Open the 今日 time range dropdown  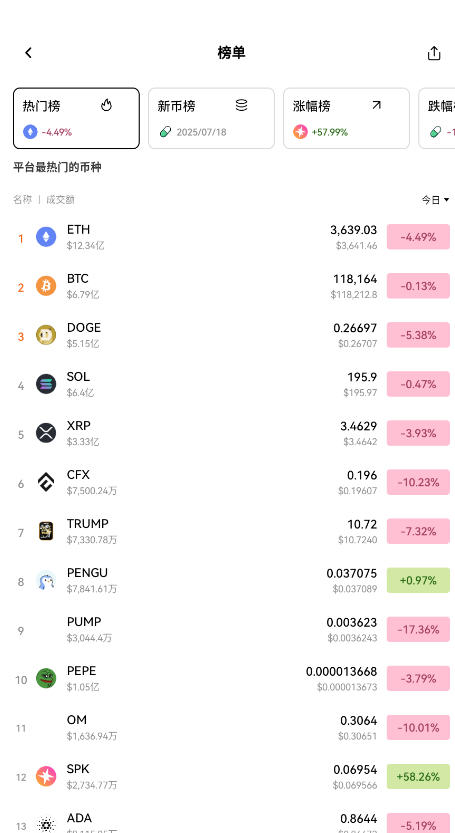click(435, 200)
